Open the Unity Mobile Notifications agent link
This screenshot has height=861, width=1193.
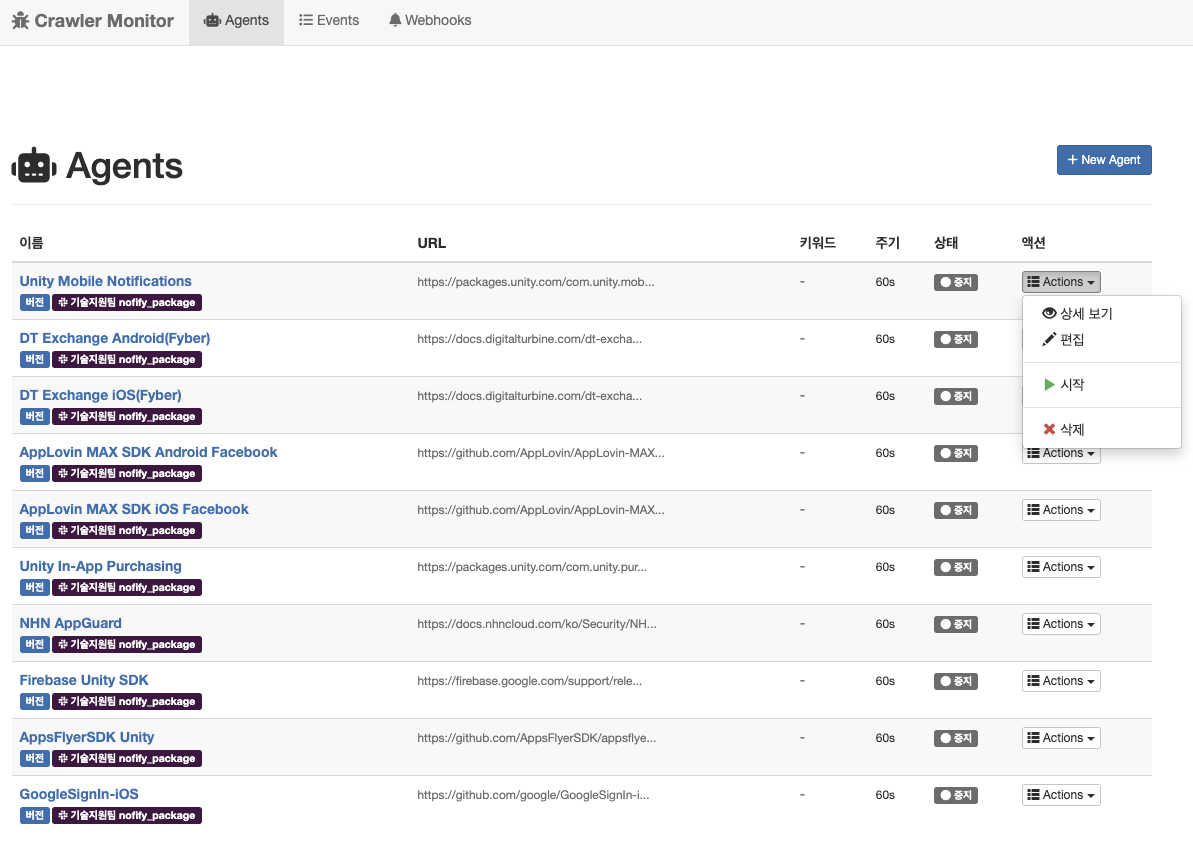point(105,281)
